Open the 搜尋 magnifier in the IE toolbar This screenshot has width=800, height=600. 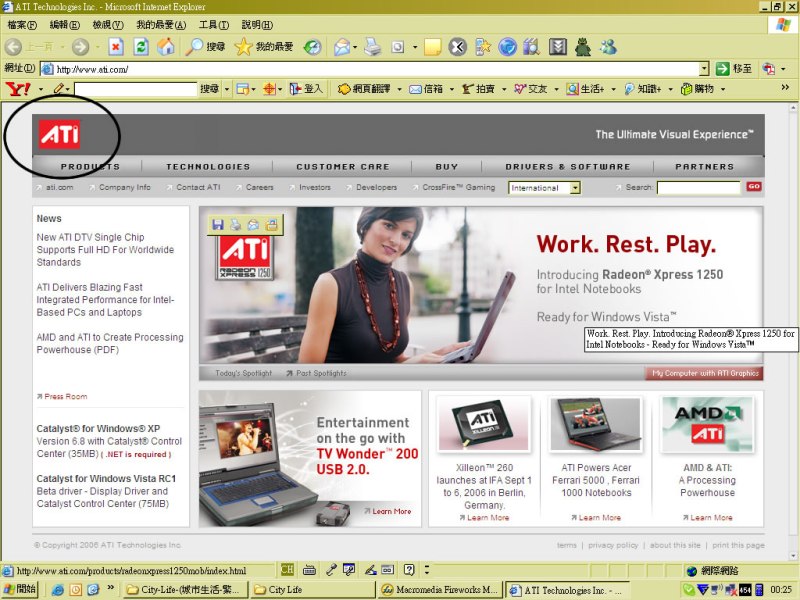click(x=205, y=47)
